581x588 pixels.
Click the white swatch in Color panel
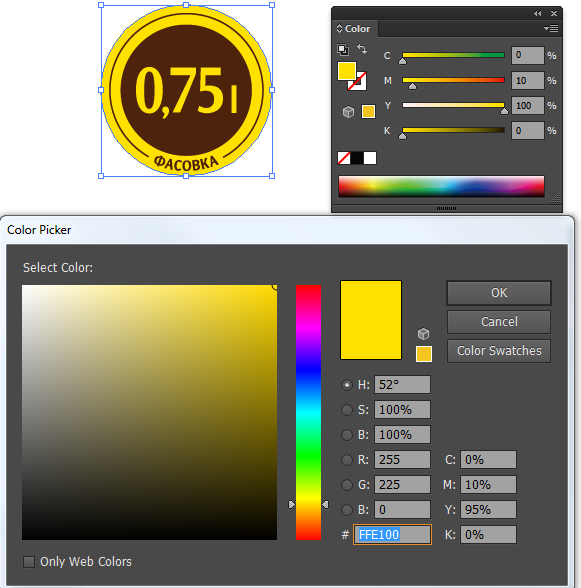(370, 158)
